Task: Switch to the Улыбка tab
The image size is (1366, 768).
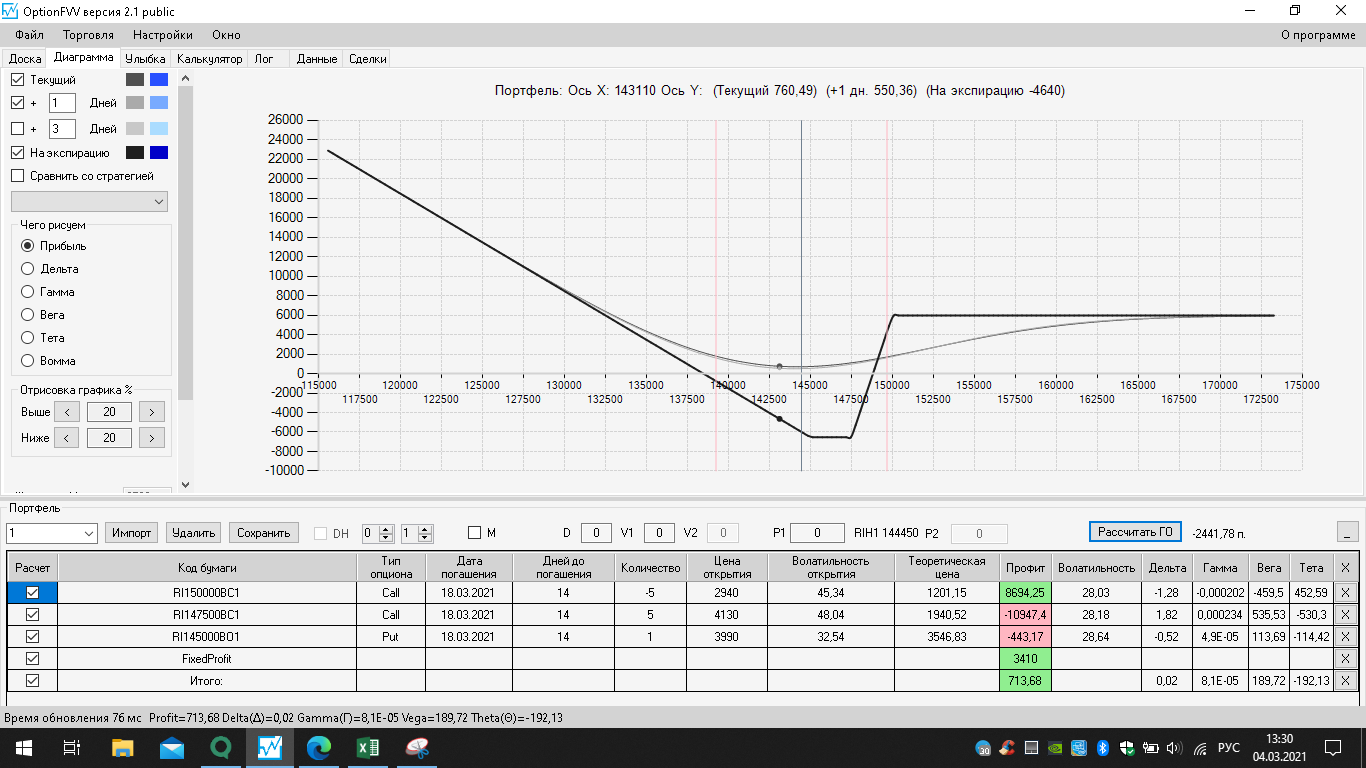Action: pyautogui.click(x=146, y=59)
